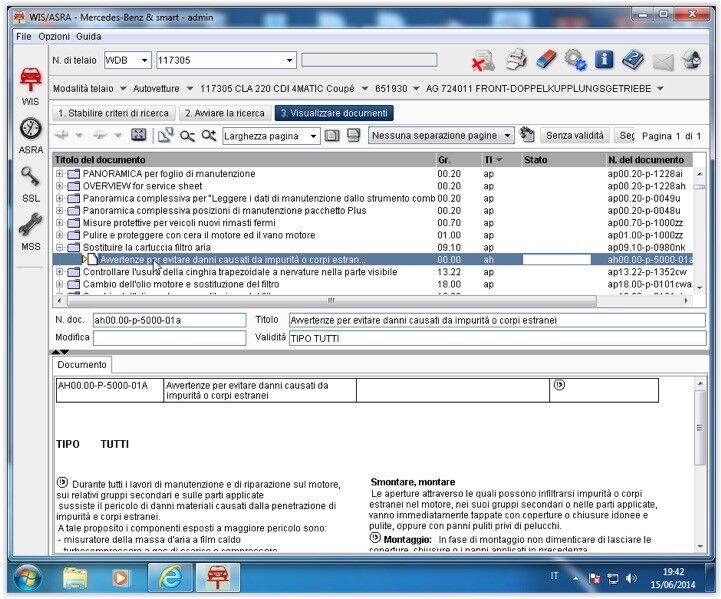Click the document list horizontal scrollbar

click(331, 301)
